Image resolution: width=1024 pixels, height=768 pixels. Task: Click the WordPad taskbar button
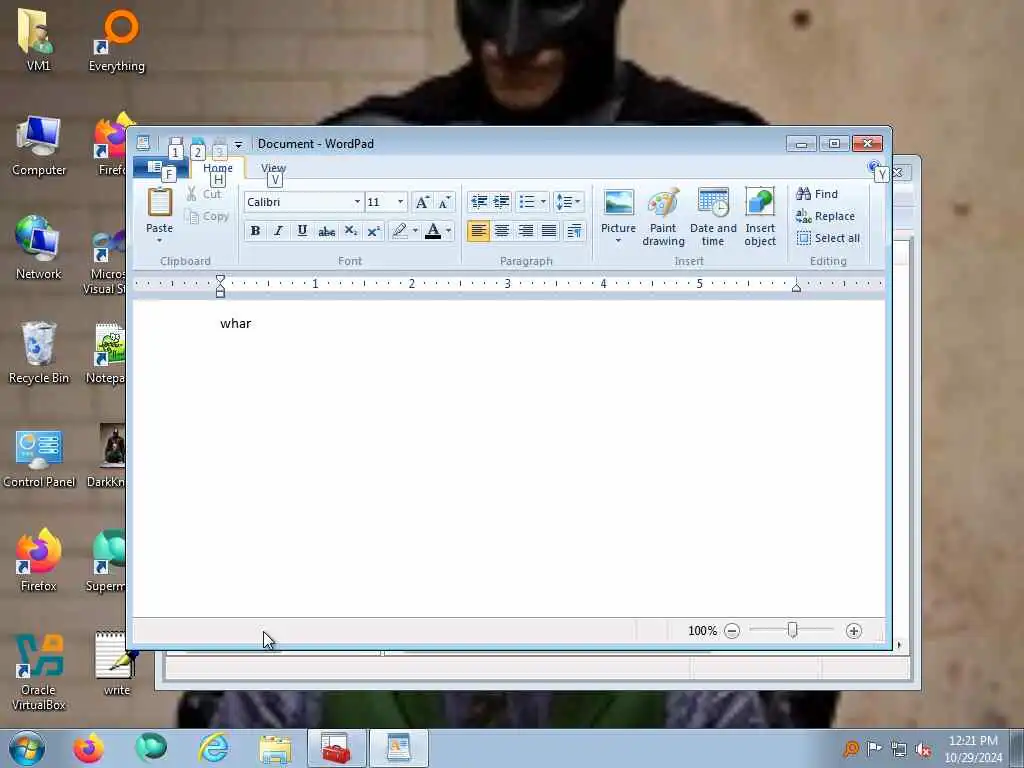coord(398,748)
